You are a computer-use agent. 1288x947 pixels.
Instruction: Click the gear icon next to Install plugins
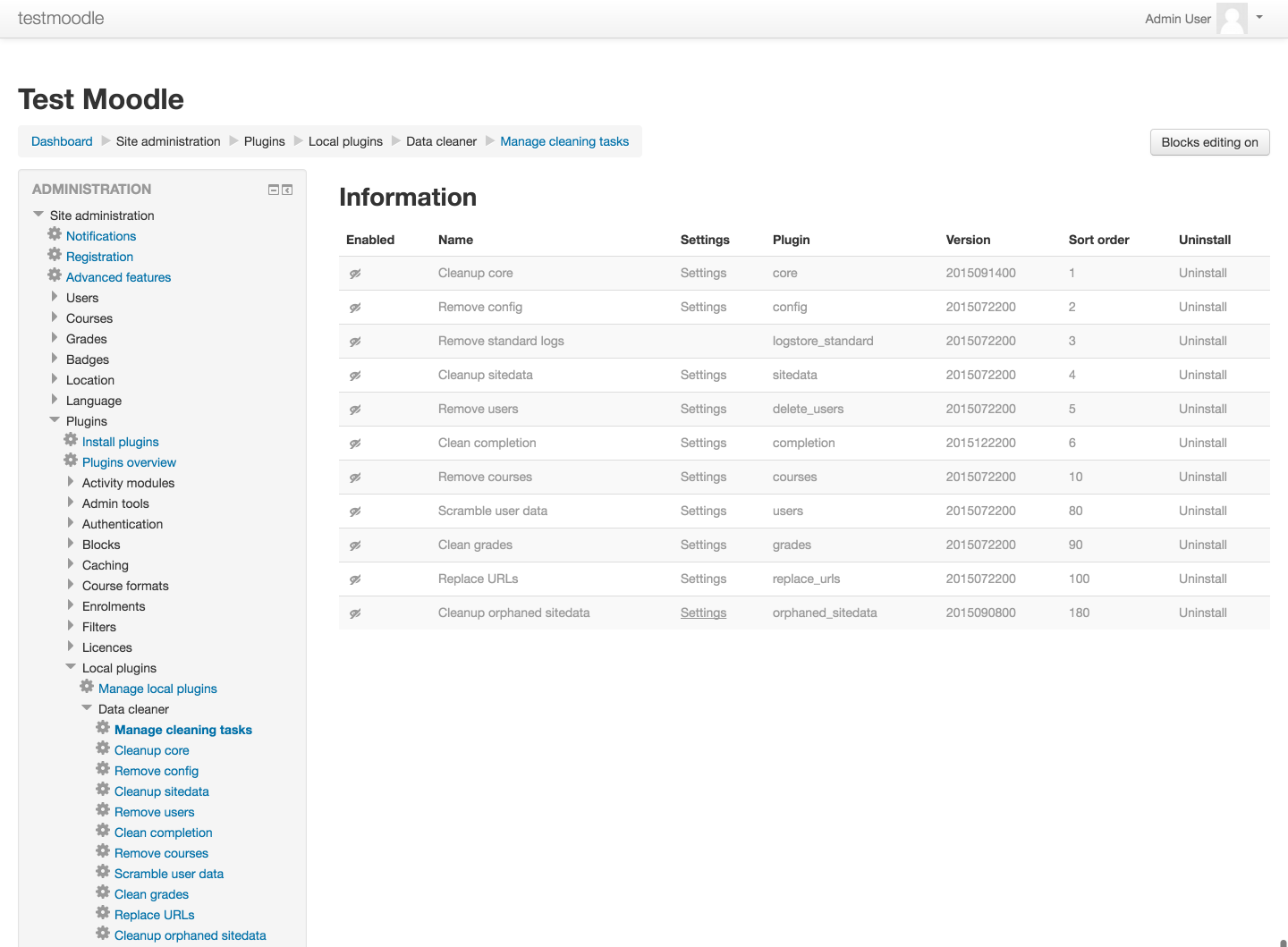(71, 440)
